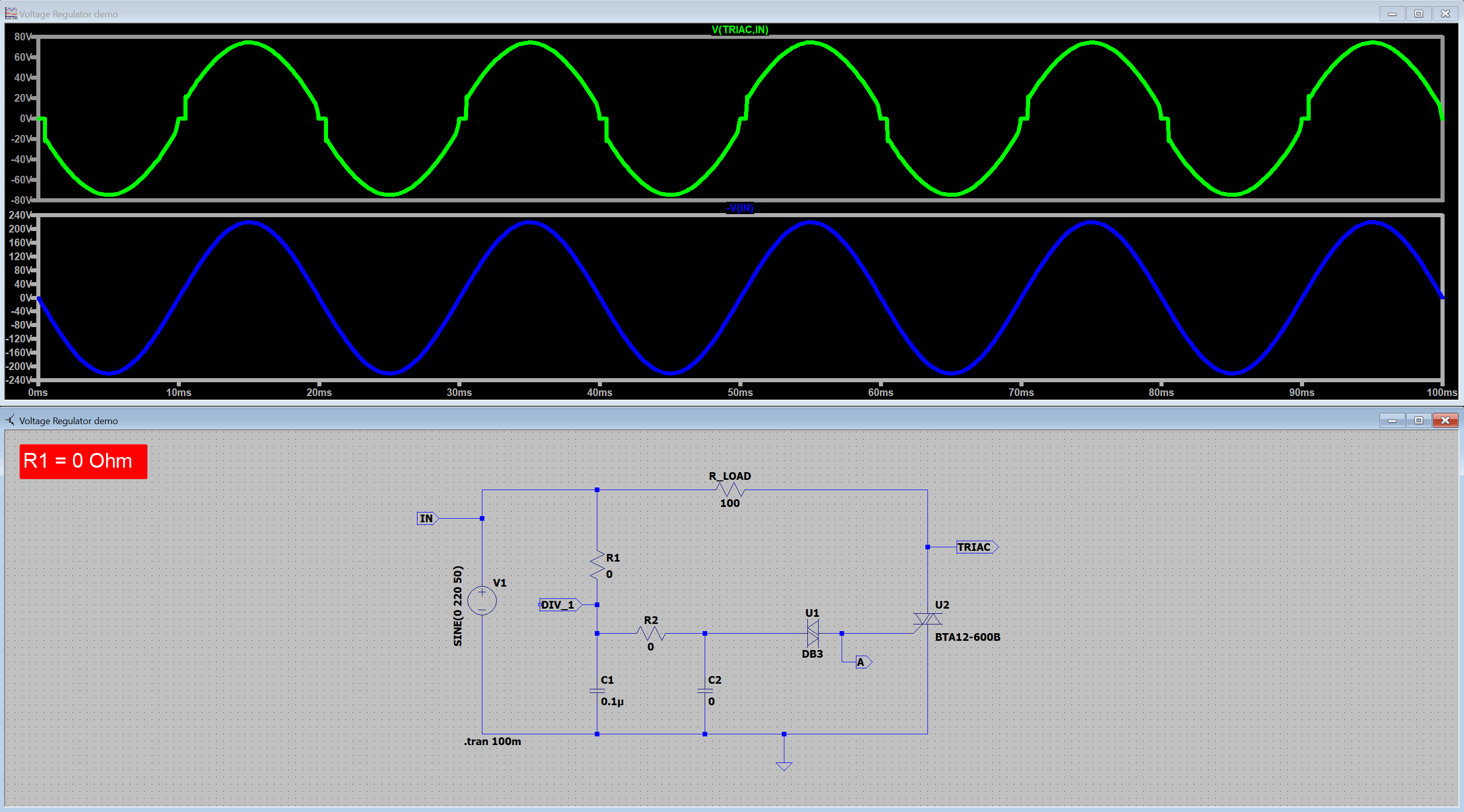
Task: Click the .tran 100m directive text
Action: click(492, 741)
